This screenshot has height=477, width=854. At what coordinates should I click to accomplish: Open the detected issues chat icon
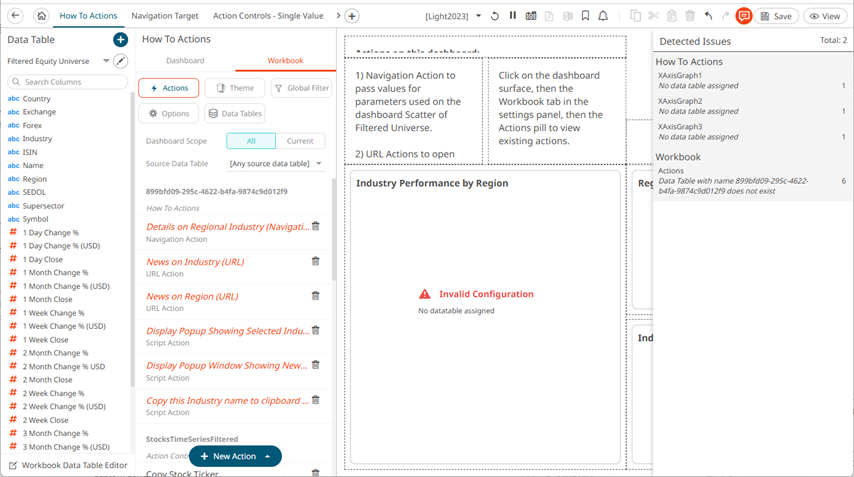tap(743, 16)
